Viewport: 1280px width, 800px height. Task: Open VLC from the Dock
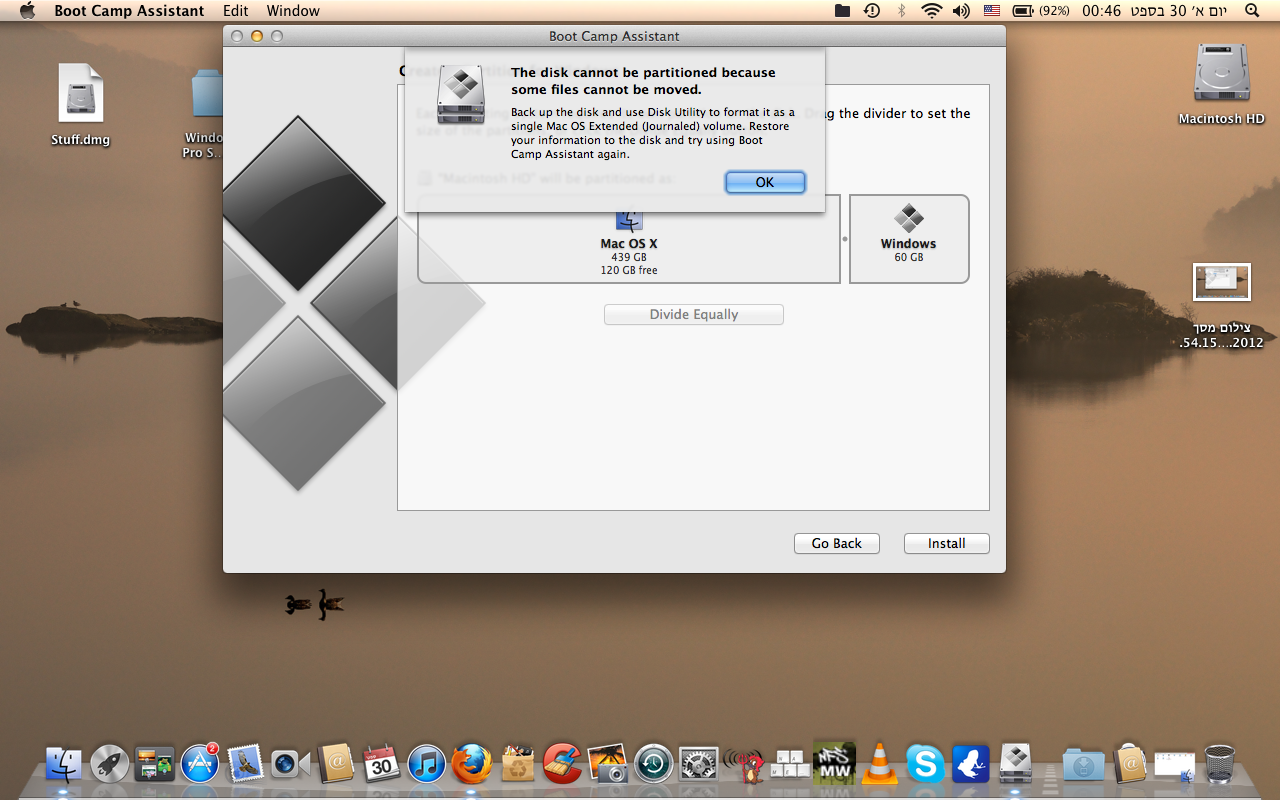click(880, 765)
